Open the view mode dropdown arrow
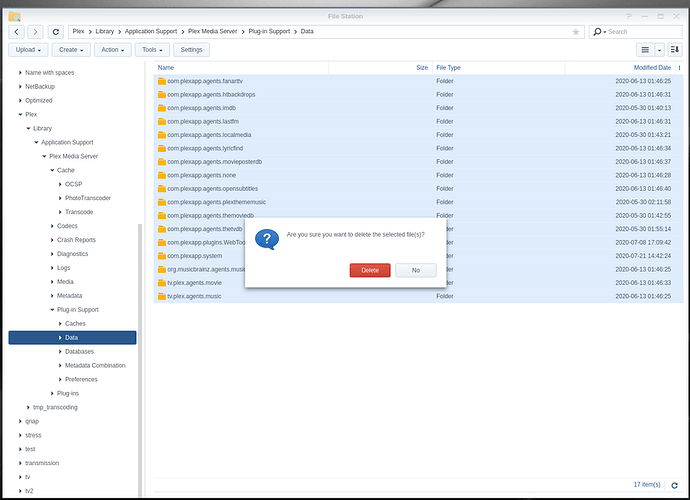Viewport: 690px width, 500px height. [659, 50]
